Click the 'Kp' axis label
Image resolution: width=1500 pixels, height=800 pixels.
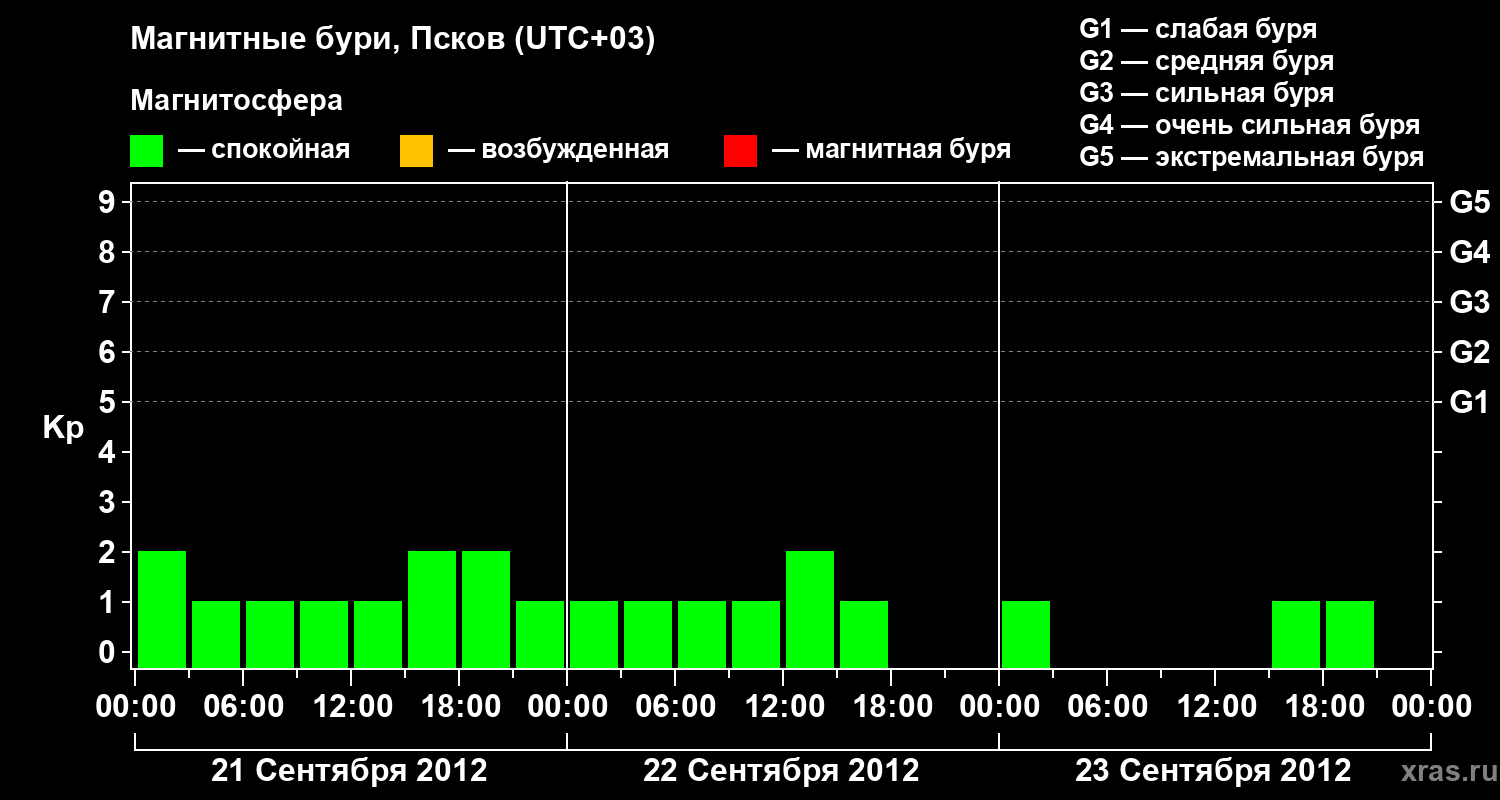[63, 427]
